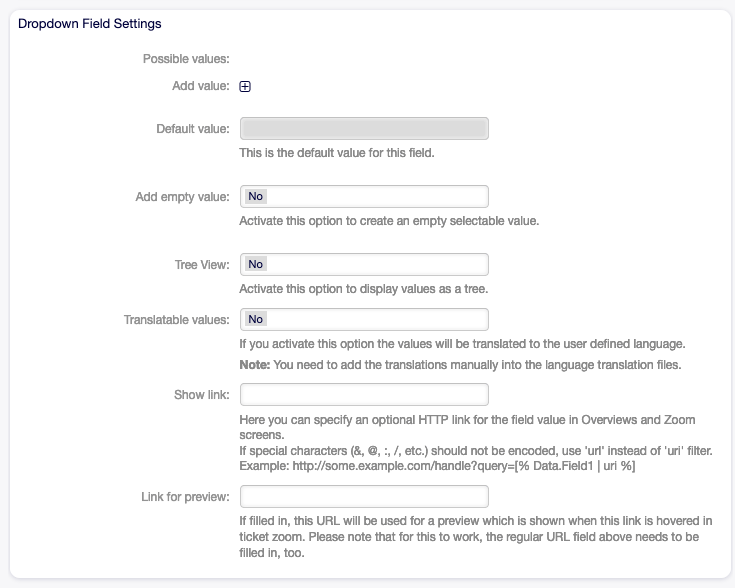Open the Default value dropdown

(364, 128)
